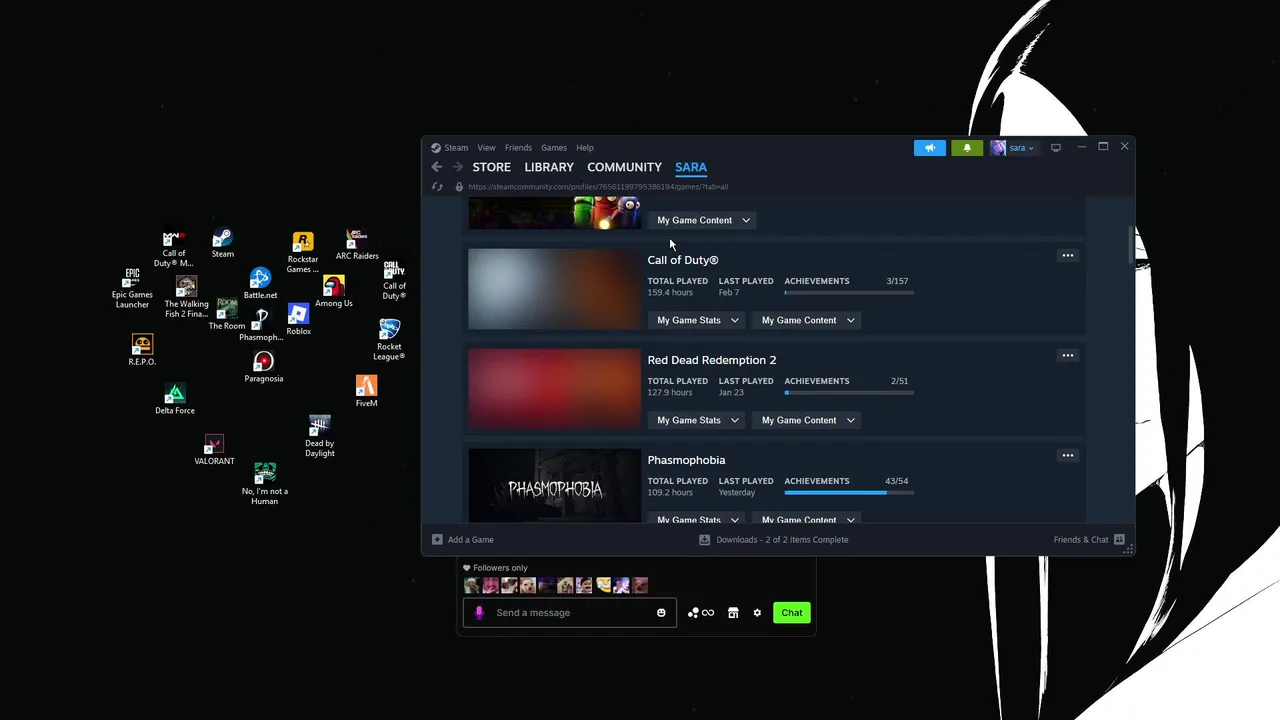The width and height of the screenshot is (1280, 720).
Task: Click the Big Picture mode monitor icon
Action: click(x=1055, y=148)
